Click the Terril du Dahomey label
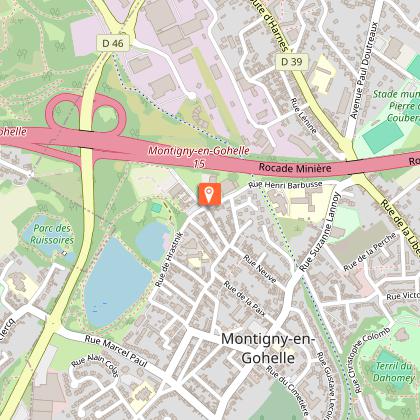 click(x=393, y=372)
